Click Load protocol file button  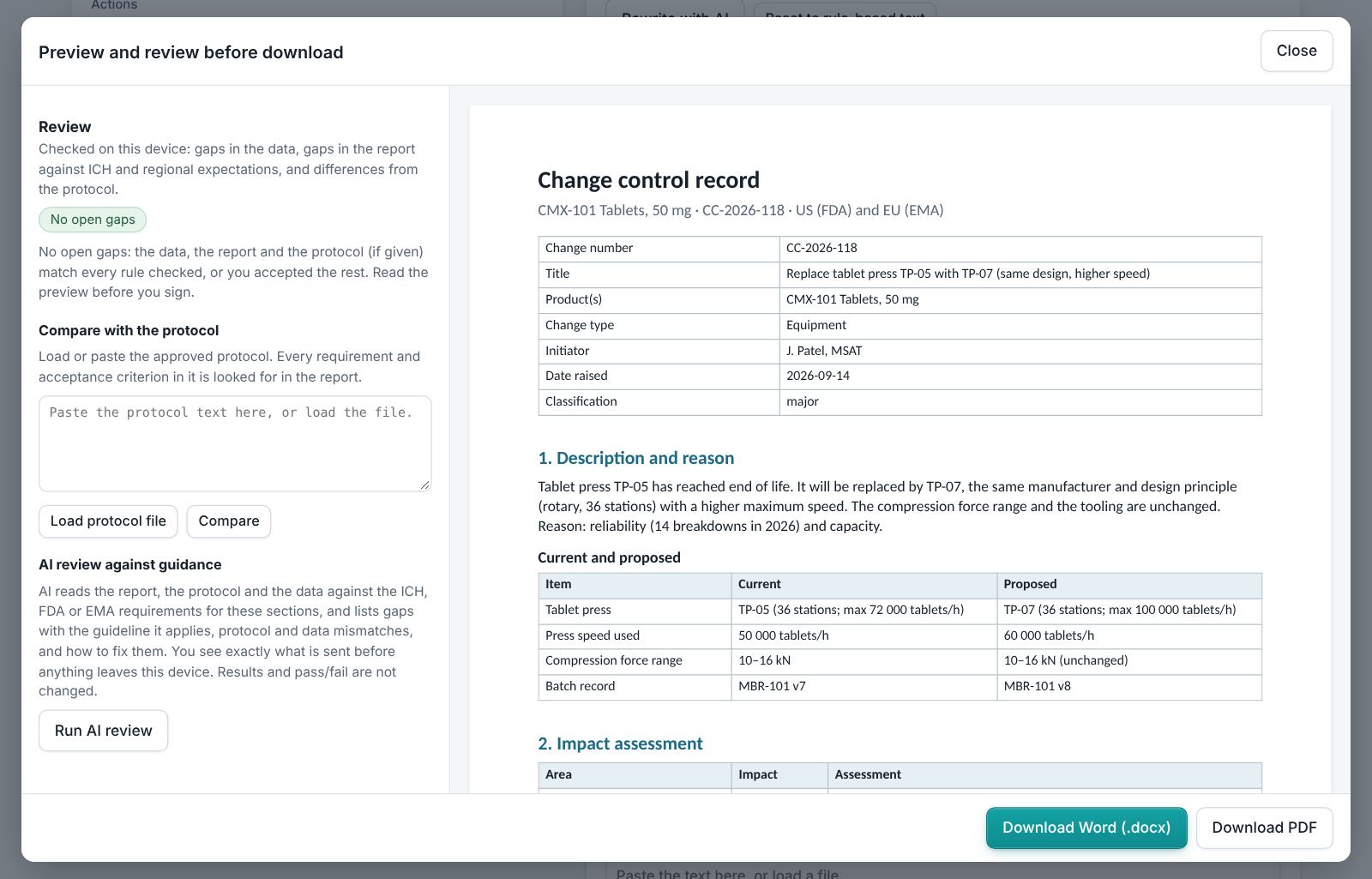[x=108, y=521]
